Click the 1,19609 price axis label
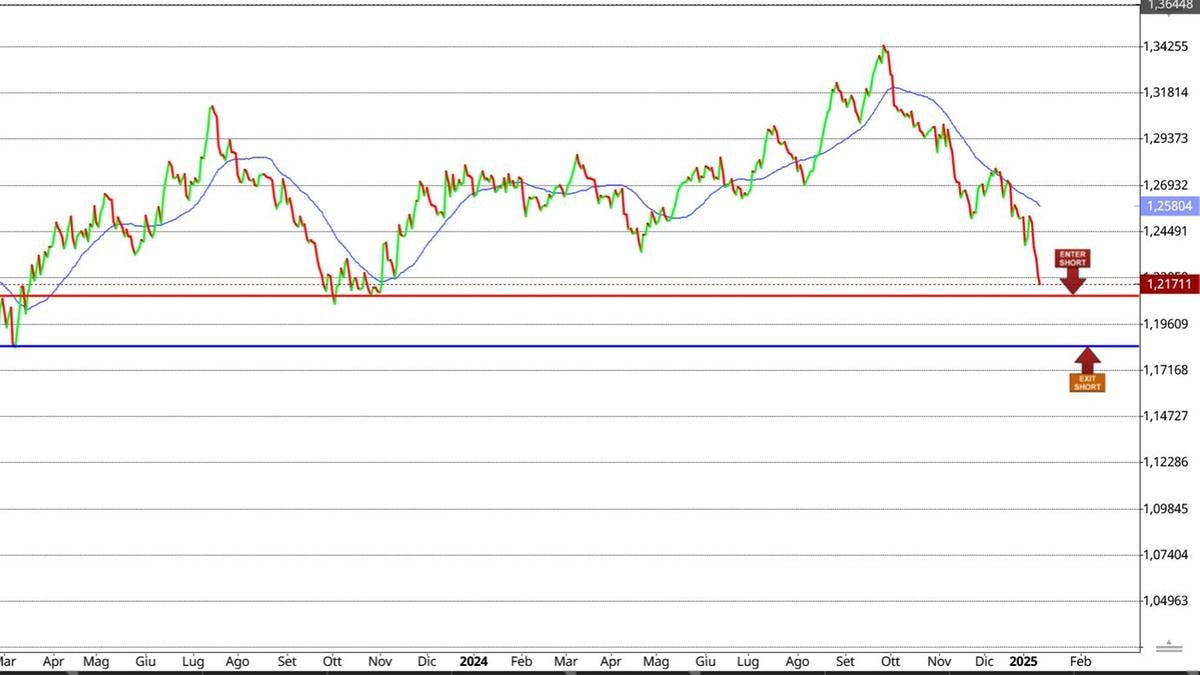 (x=1168, y=324)
